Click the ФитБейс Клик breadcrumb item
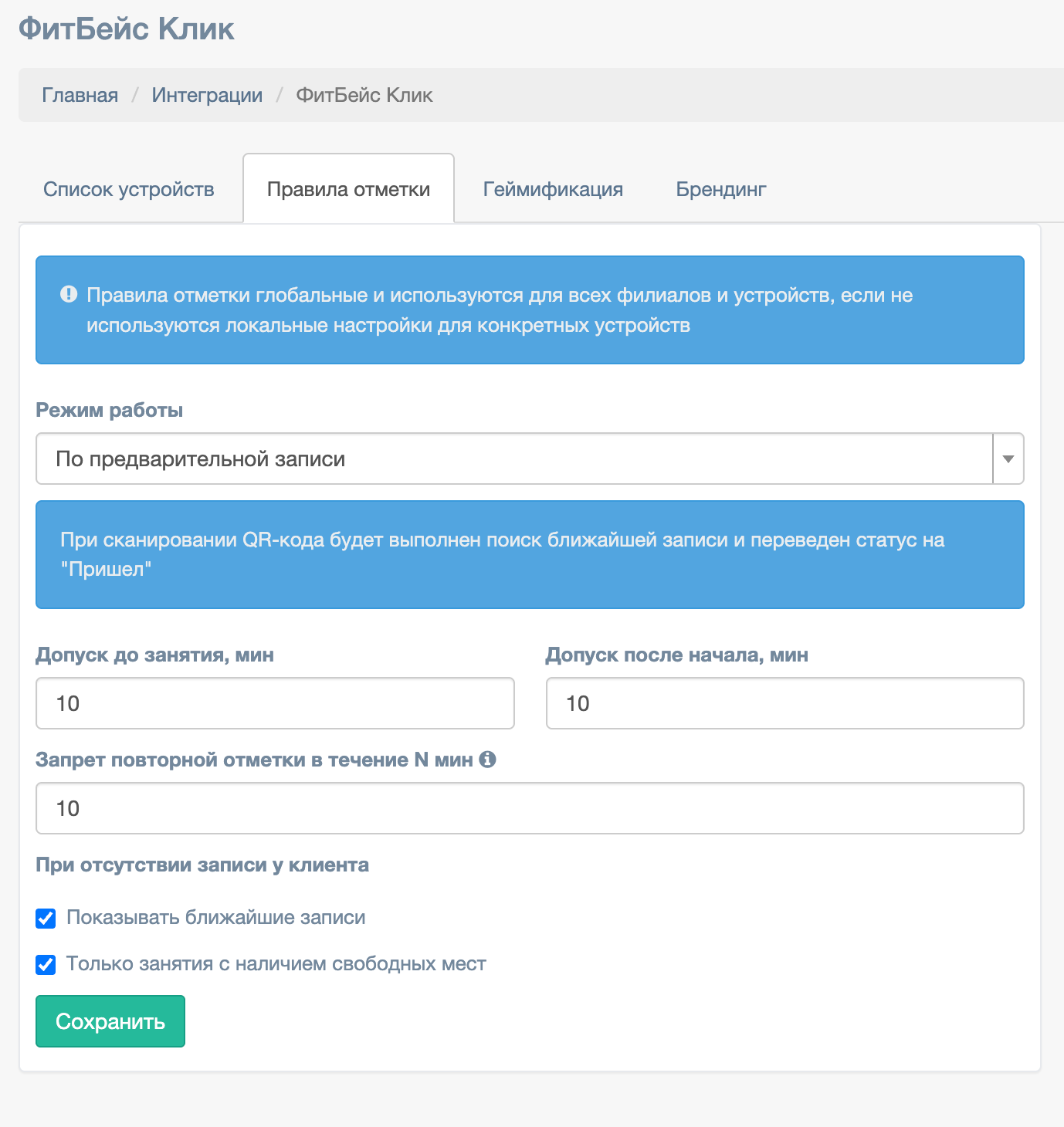1064x1127 pixels. 364,95
